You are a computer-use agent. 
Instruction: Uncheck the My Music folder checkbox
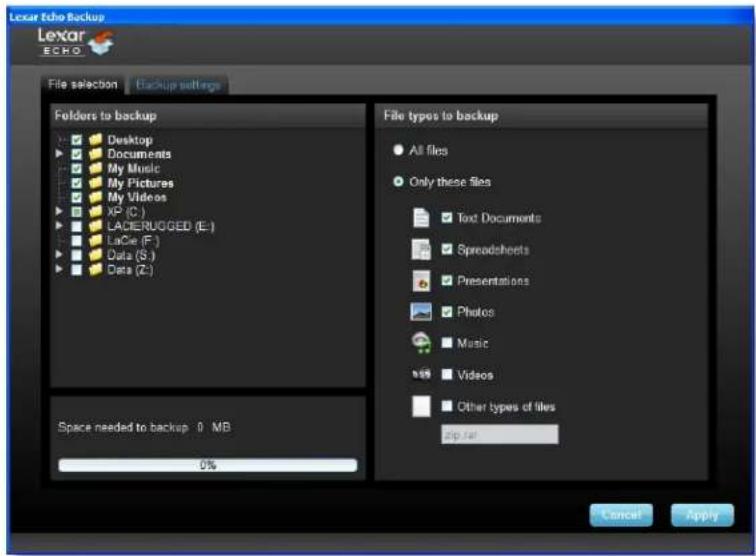76,169
